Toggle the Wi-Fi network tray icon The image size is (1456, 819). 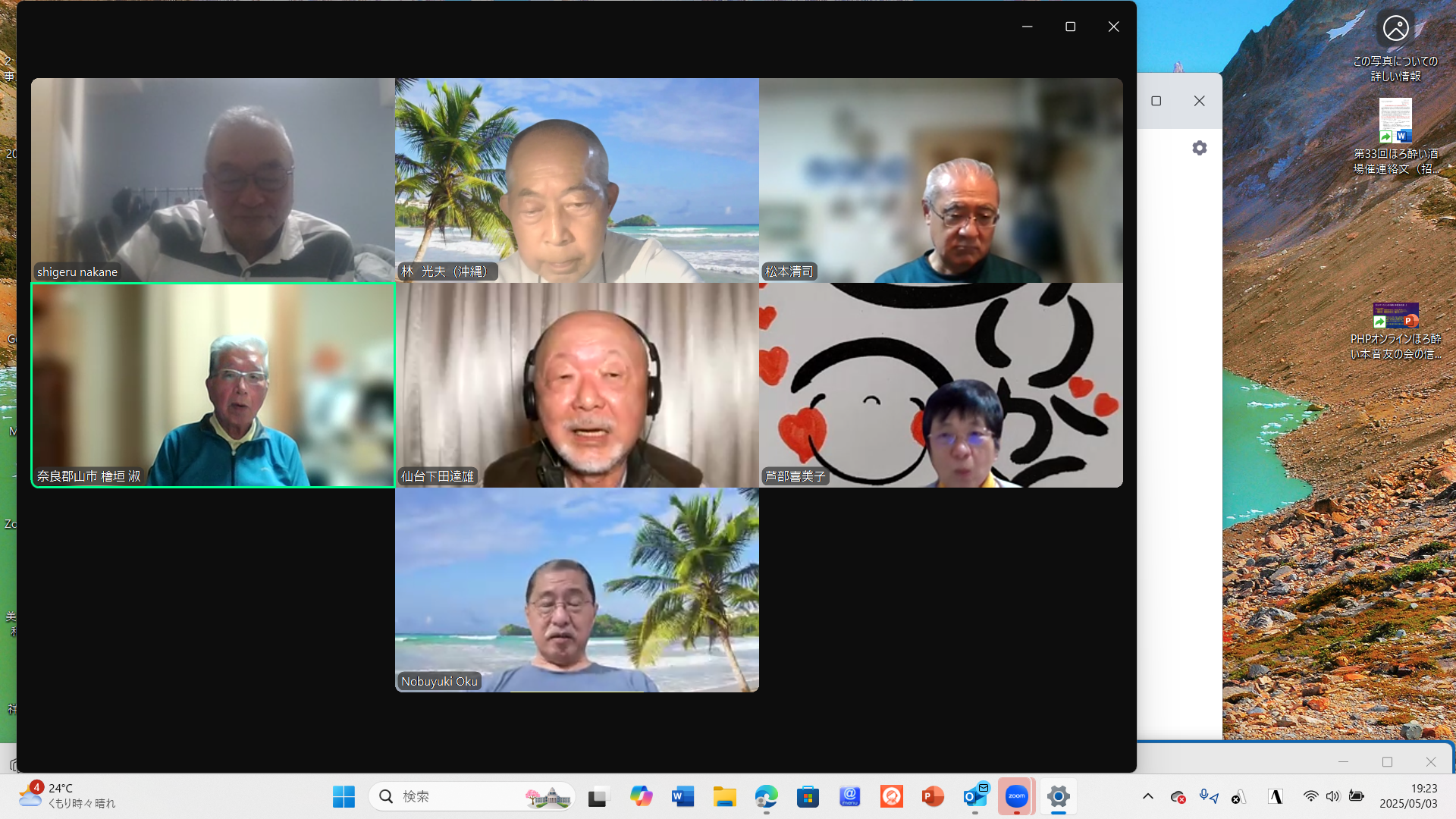[x=1310, y=796]
